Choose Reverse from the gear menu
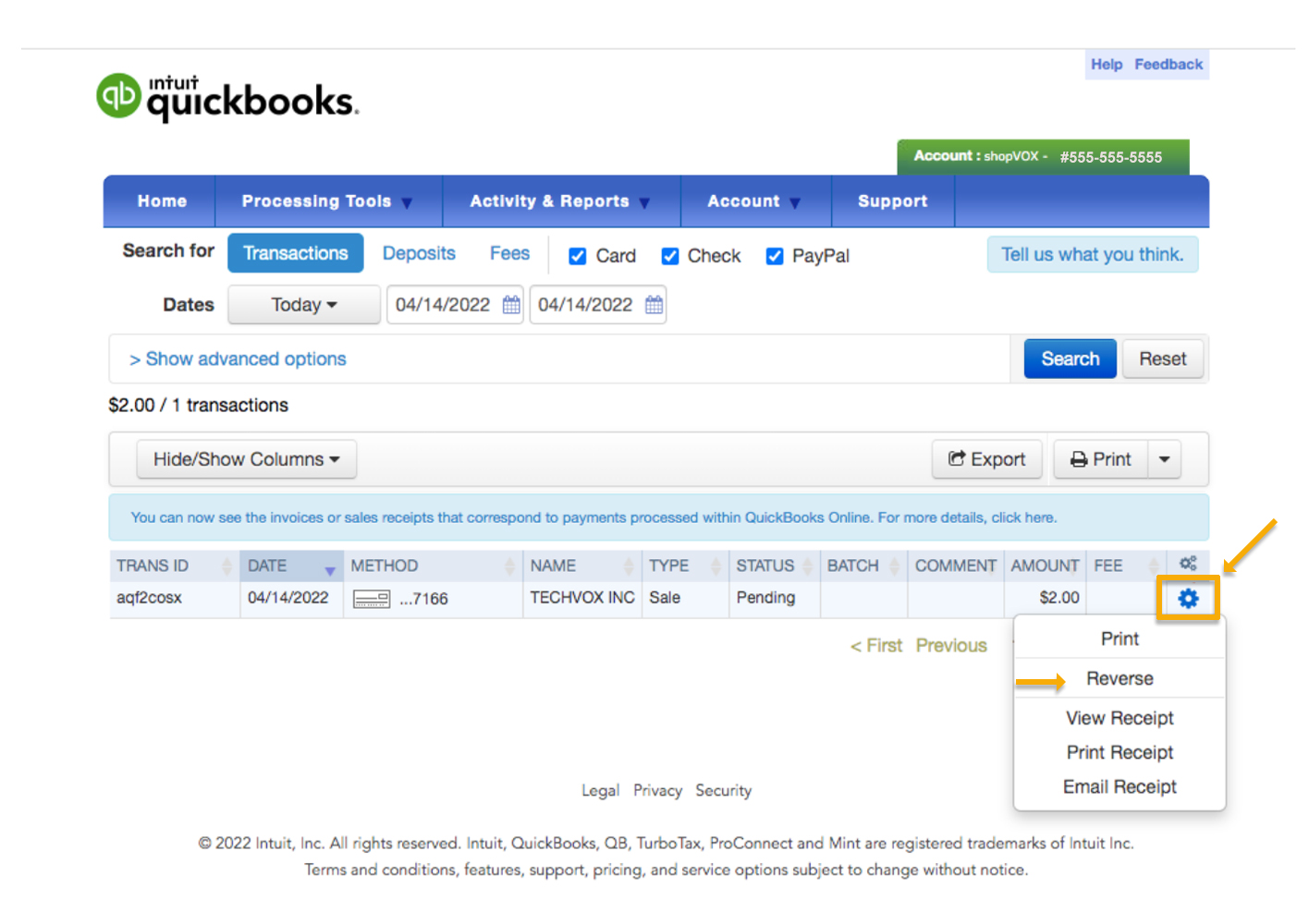Screen dimensions: 1309x924 [x=1119, y=678]
